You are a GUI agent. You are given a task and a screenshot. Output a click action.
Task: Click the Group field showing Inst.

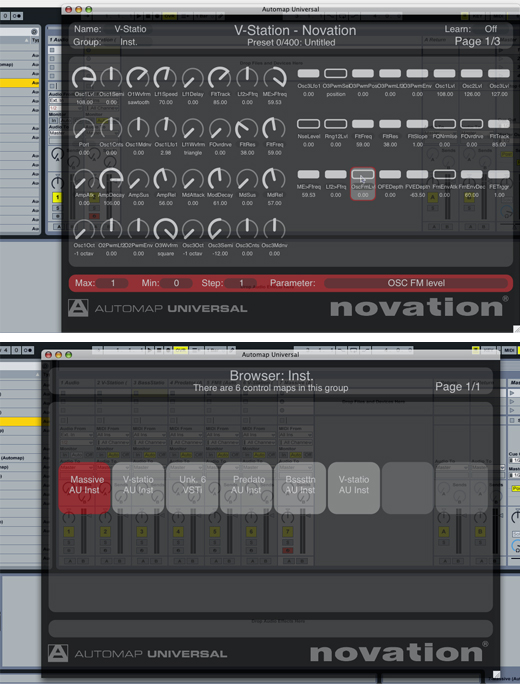[x=129, y=42]
